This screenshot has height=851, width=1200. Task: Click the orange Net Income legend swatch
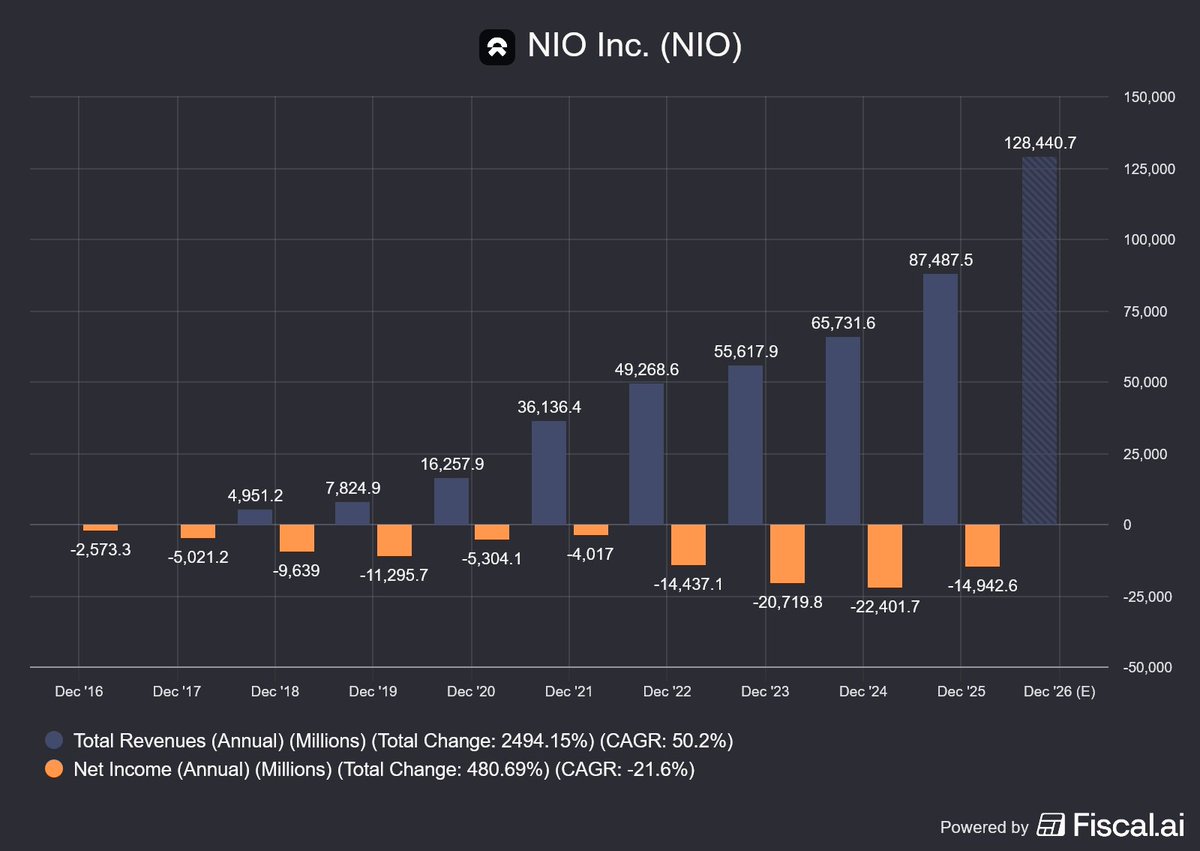pos(54,769)
